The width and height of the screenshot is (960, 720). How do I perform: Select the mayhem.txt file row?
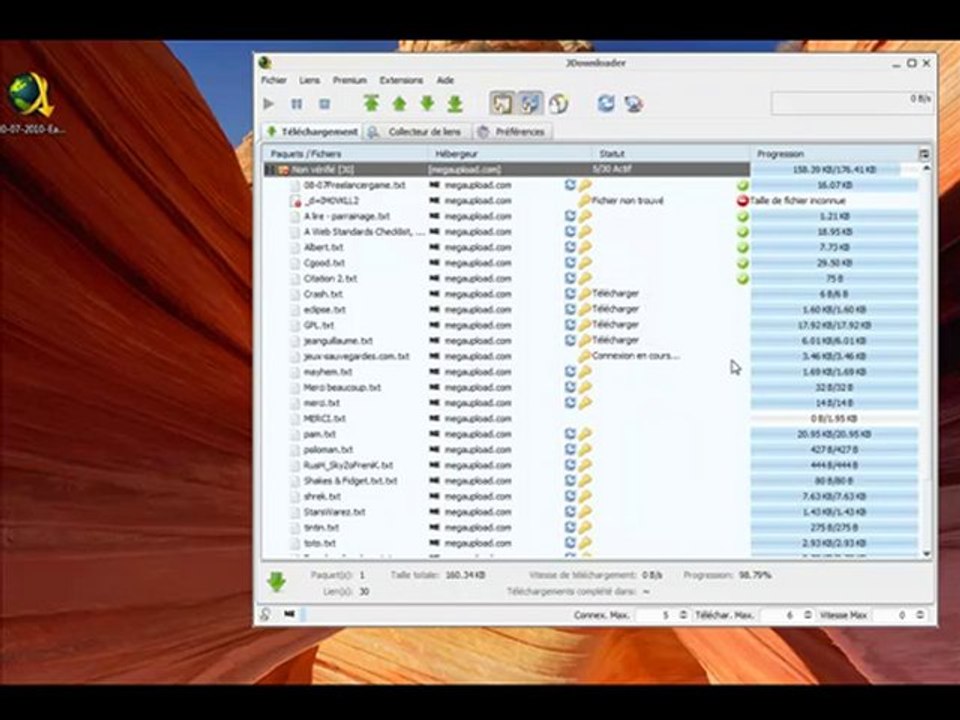591,372
